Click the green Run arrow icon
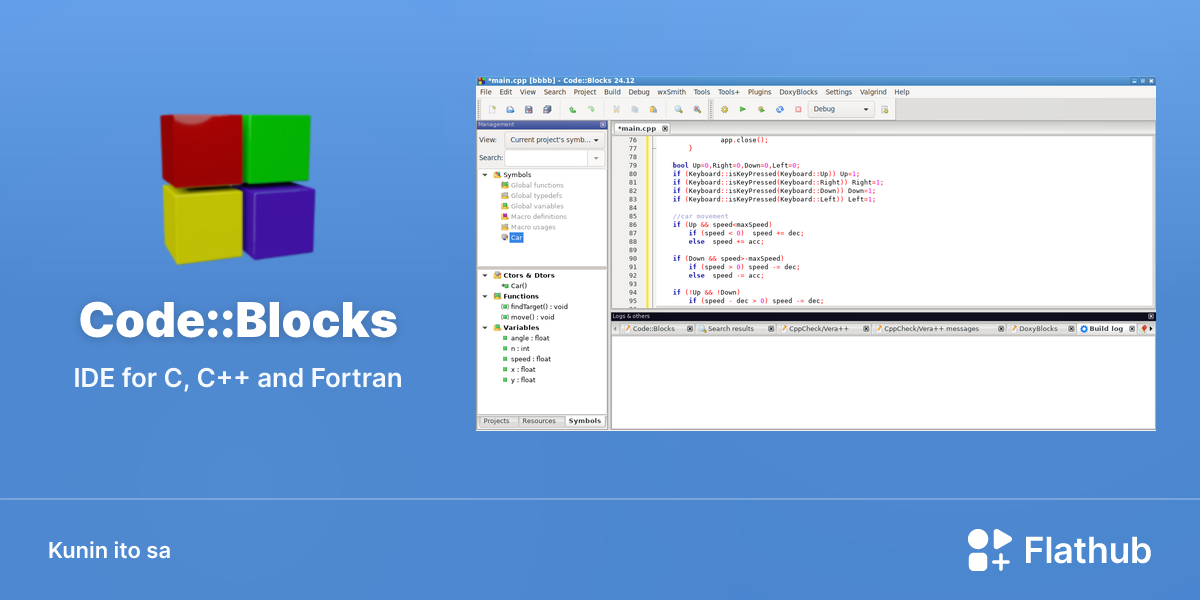The image size is (1200, 600). click(743, 109)
